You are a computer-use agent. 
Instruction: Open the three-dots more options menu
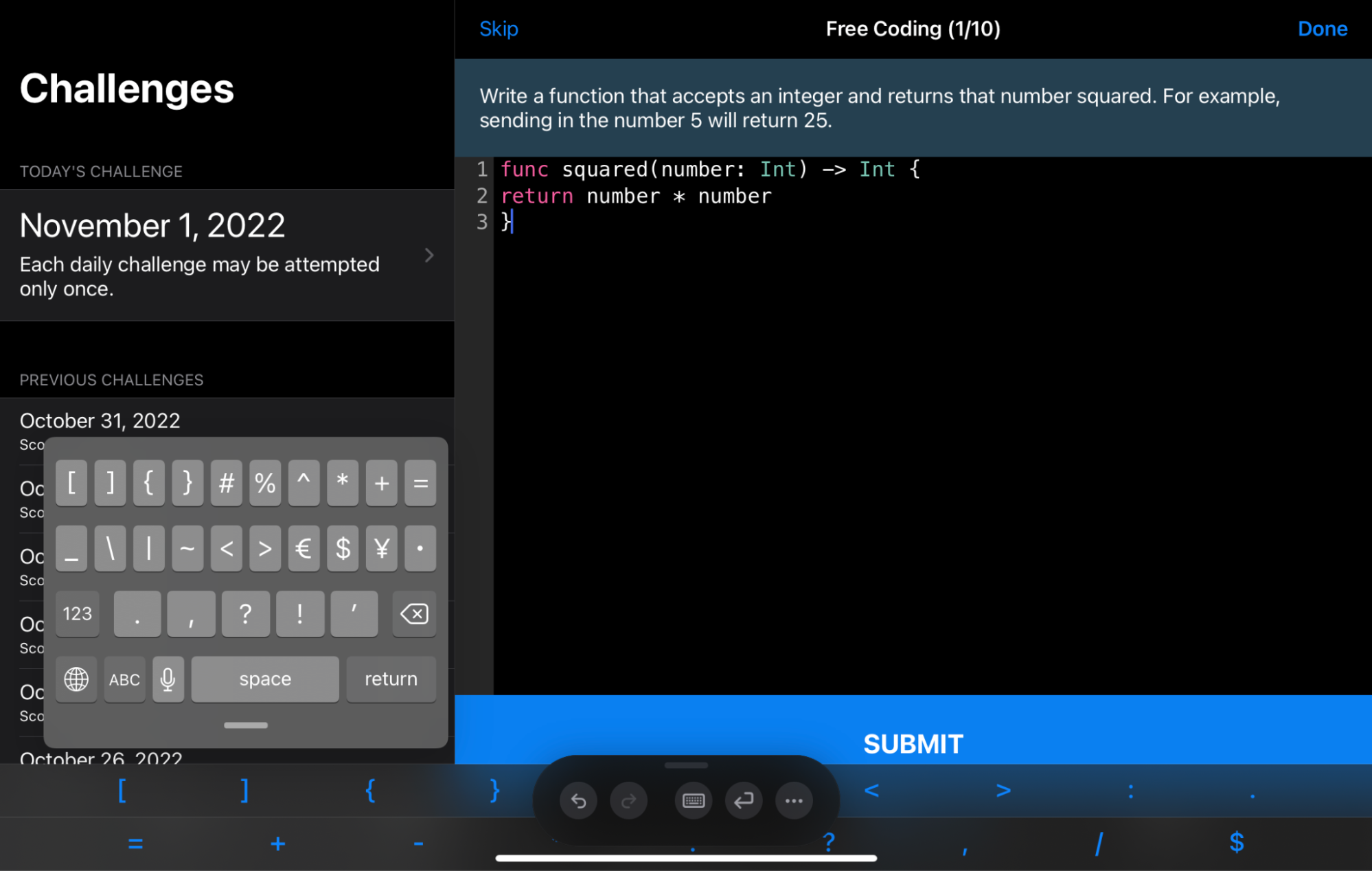tap(794, 800)
